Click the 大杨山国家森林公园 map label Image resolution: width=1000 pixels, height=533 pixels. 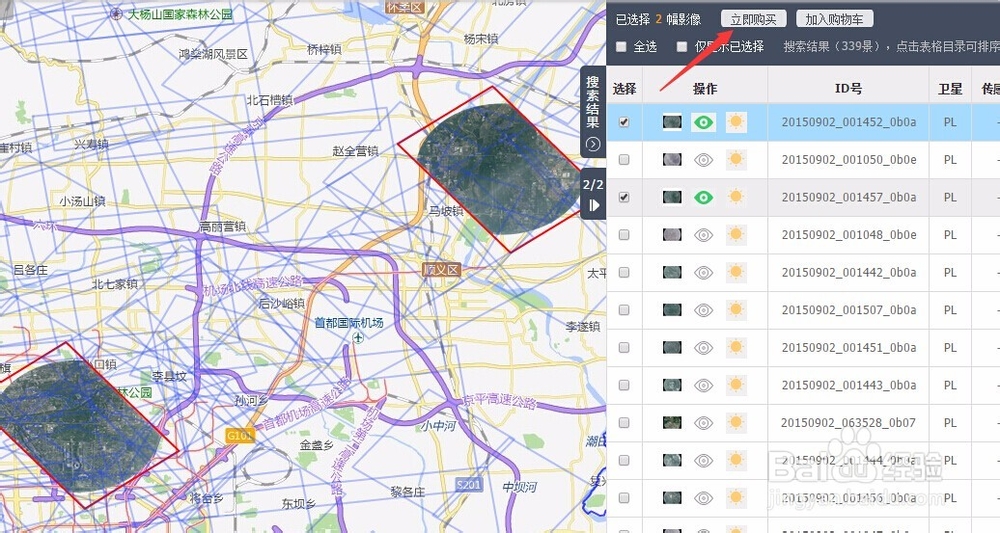coord(180,14)
